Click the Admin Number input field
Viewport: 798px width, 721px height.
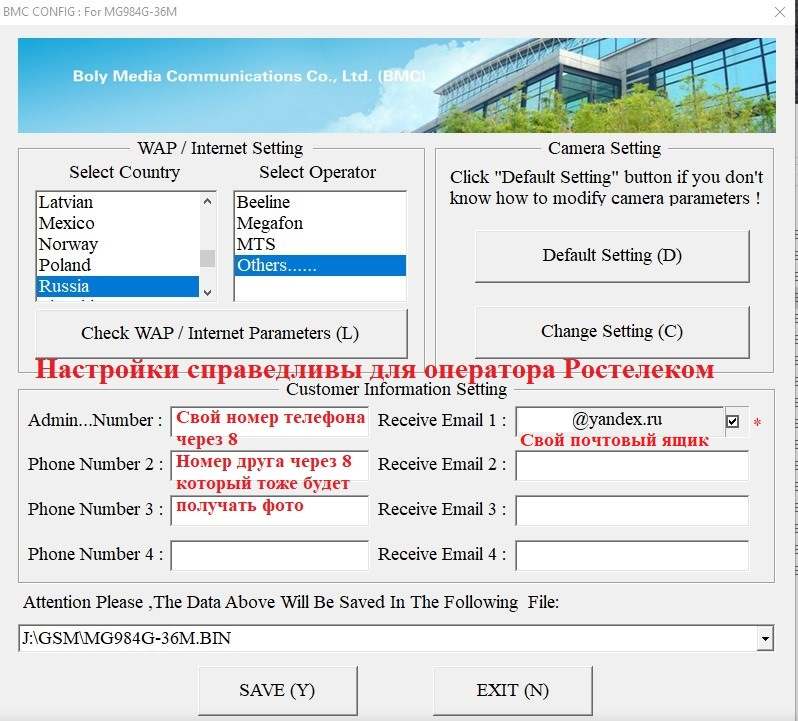point(270,421)
